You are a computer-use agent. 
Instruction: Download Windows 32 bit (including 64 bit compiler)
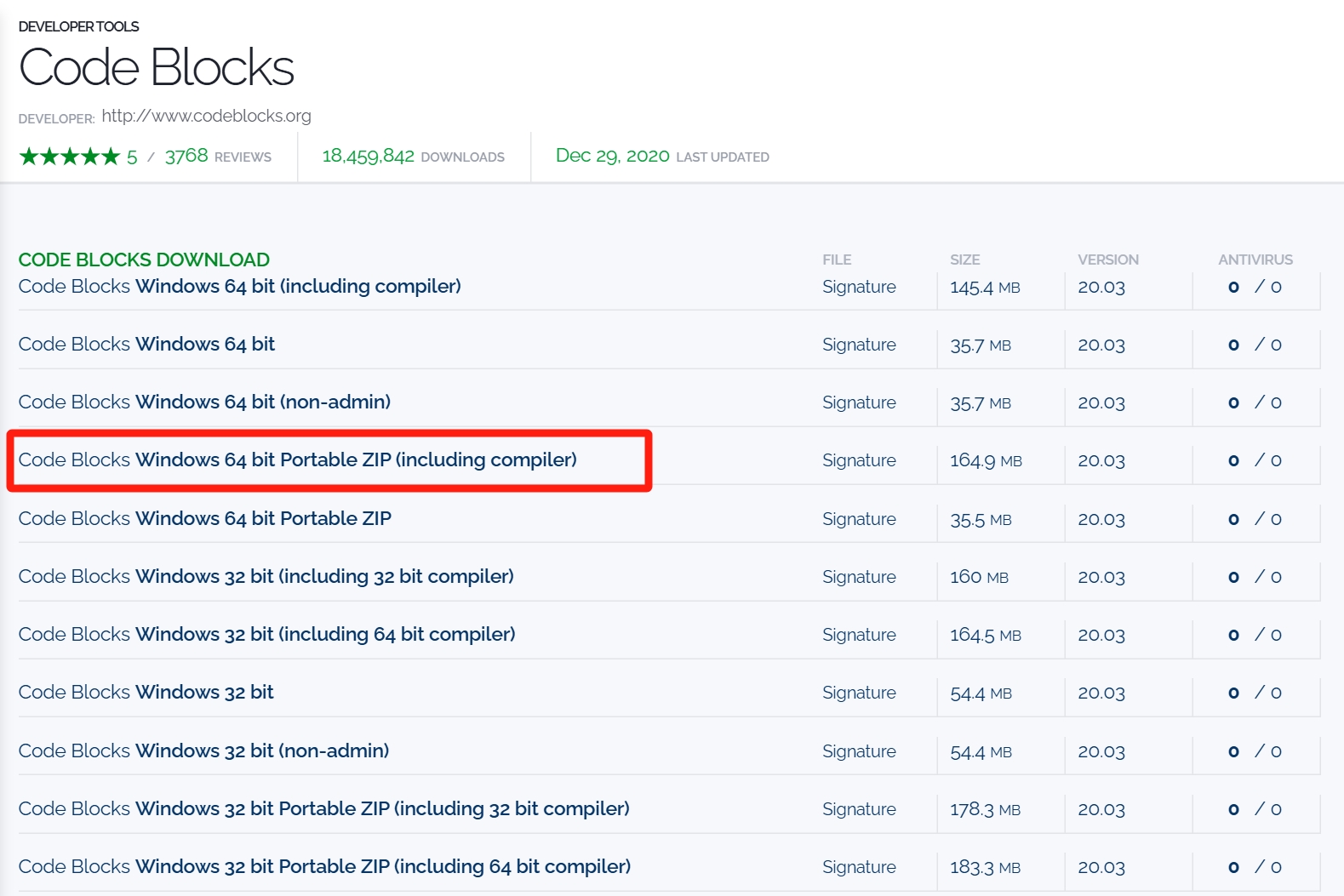[267, 635]
